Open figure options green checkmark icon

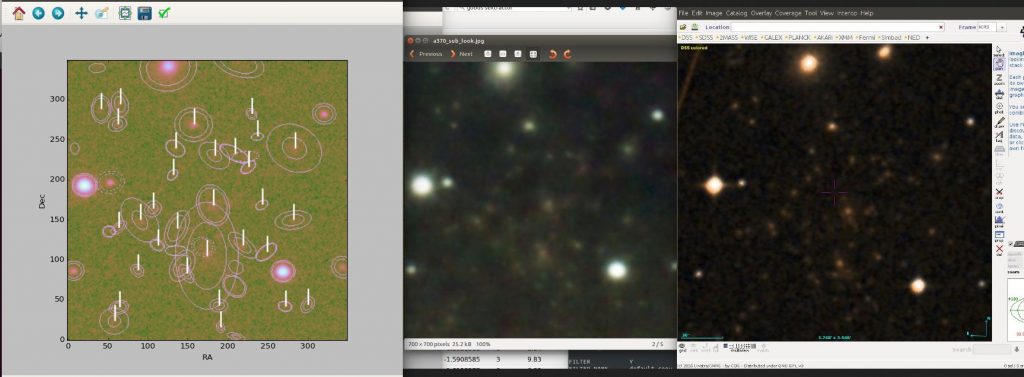(165, 13)
